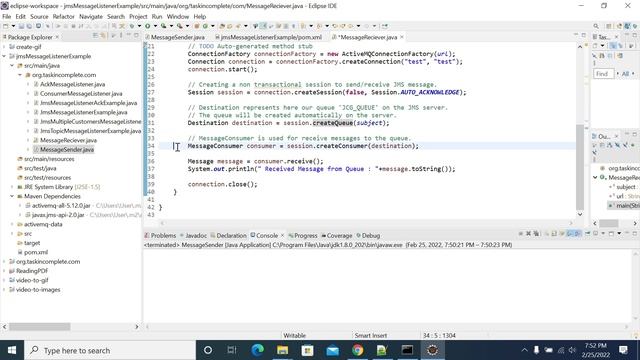This screenshot has width=640, height=360.
Task: Open the Javadoc tab
Action: point(193,236)
